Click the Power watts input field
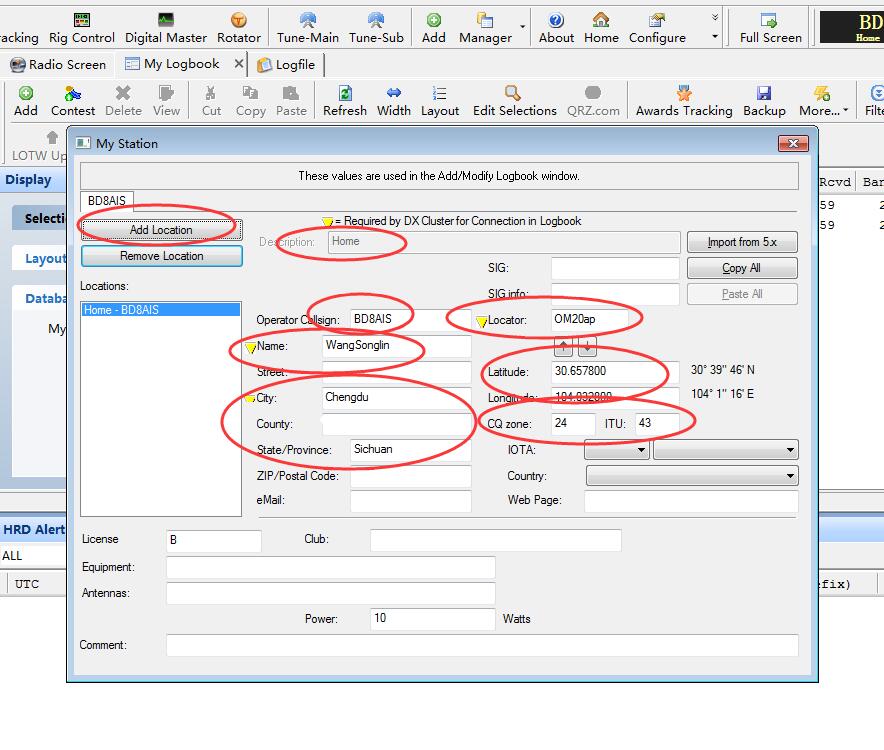This screenshot has width=884, height=750. pos(432,619)
